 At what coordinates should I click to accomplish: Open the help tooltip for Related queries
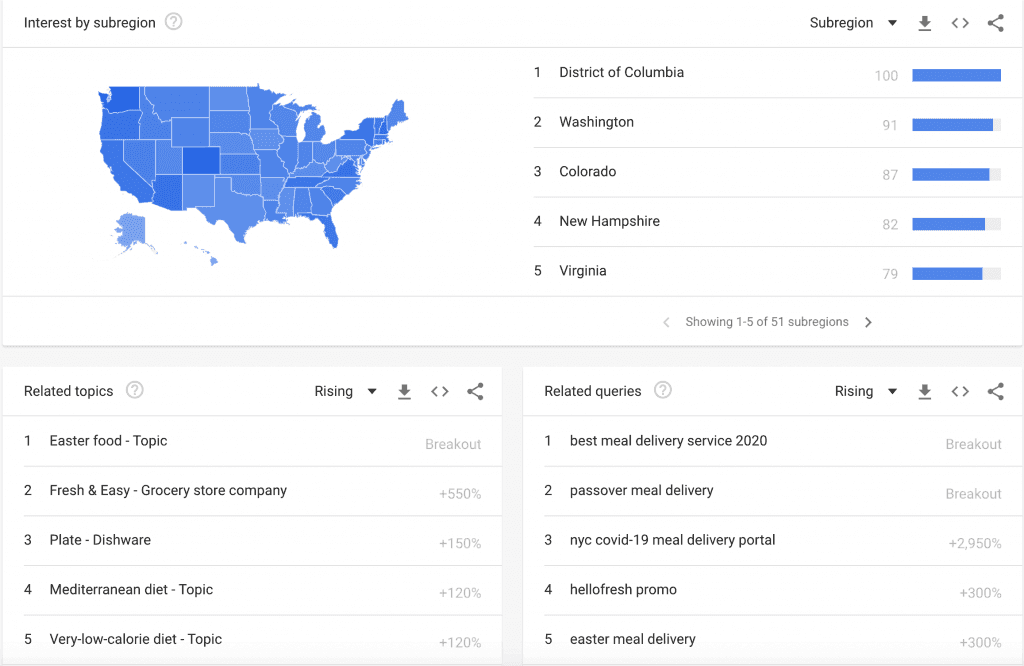click(x=662, y=391)
